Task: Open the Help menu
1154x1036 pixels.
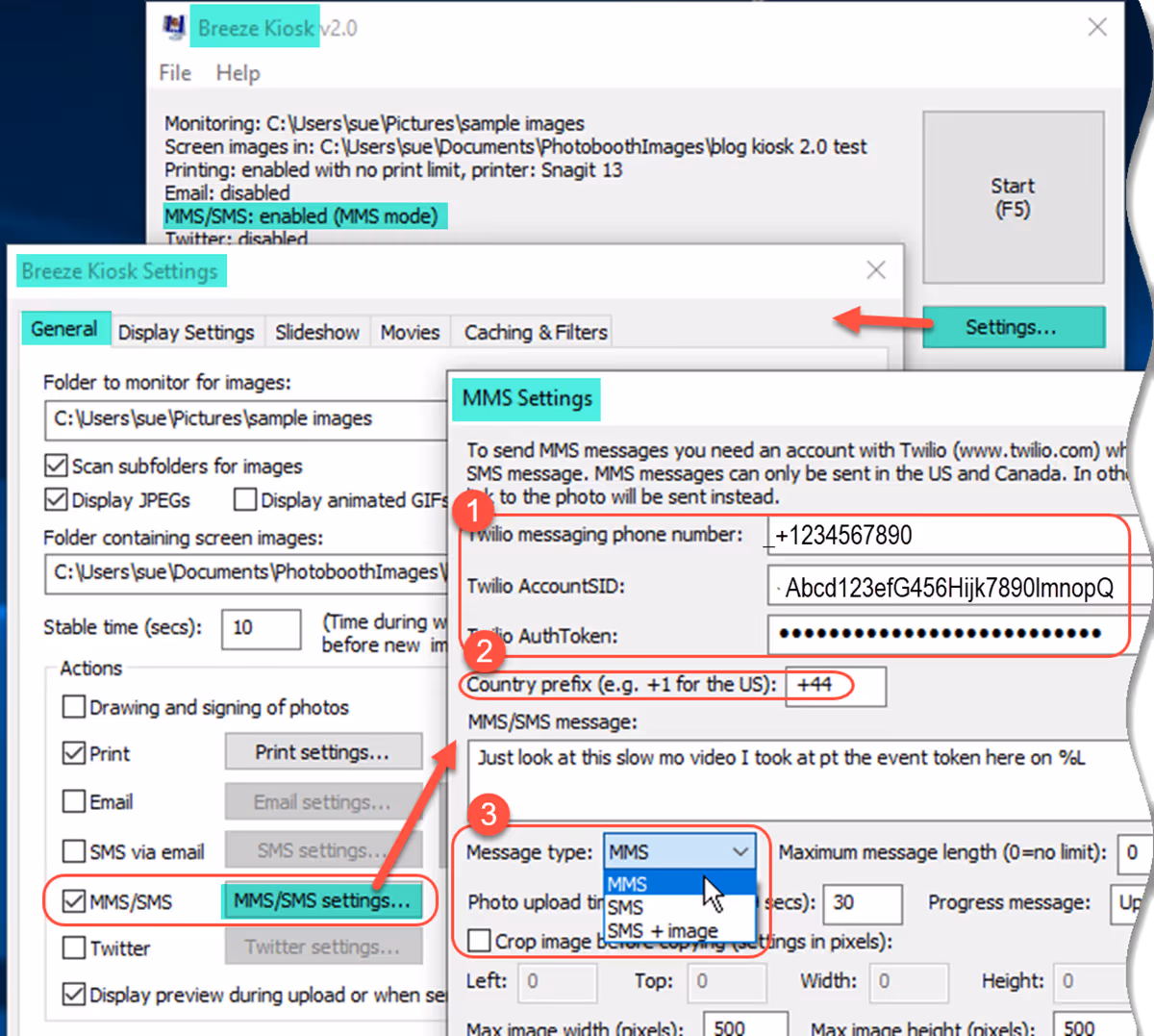Action: click(238, 73)
